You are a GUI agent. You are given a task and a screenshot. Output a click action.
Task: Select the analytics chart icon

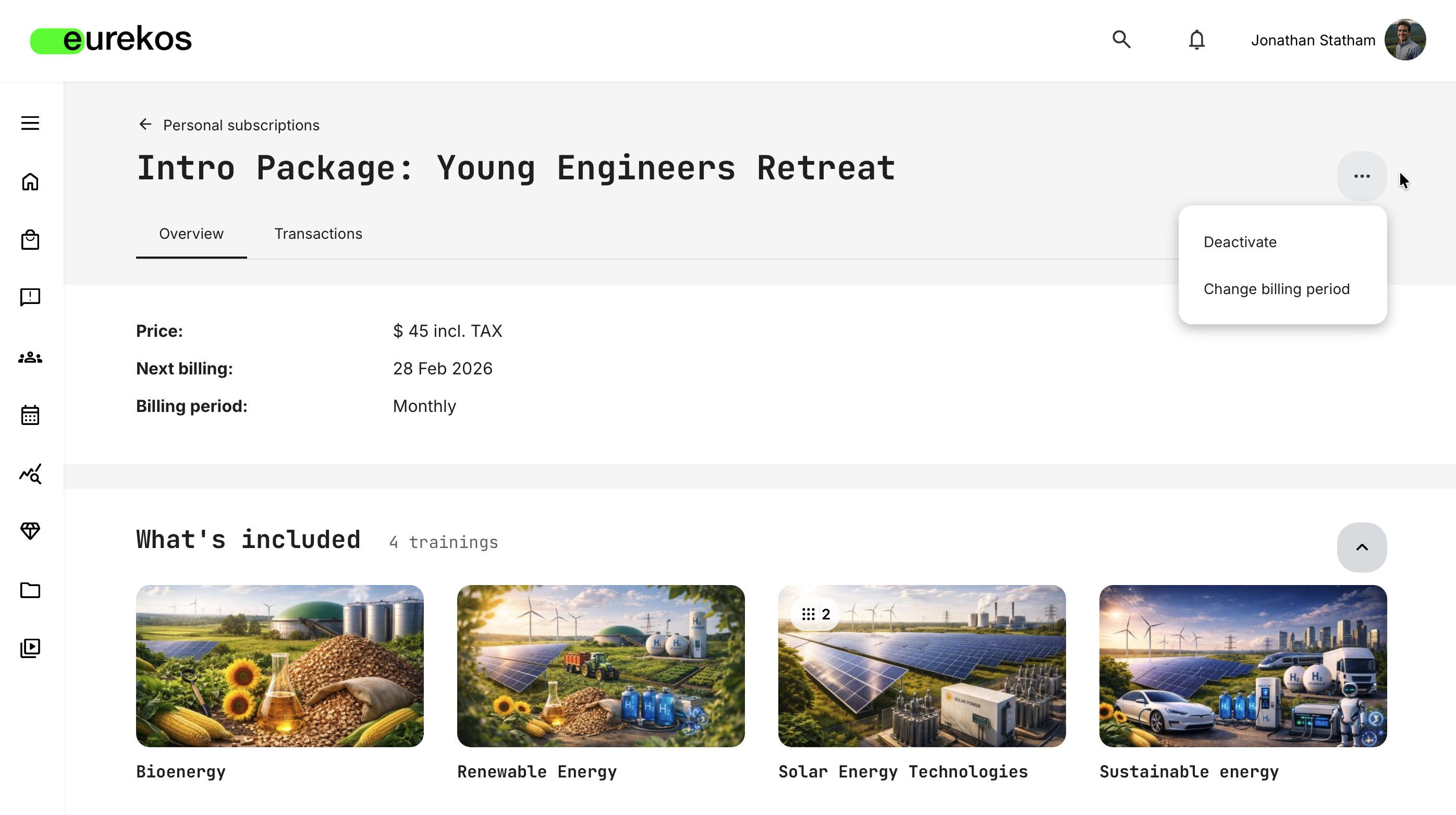coord(29,475)
